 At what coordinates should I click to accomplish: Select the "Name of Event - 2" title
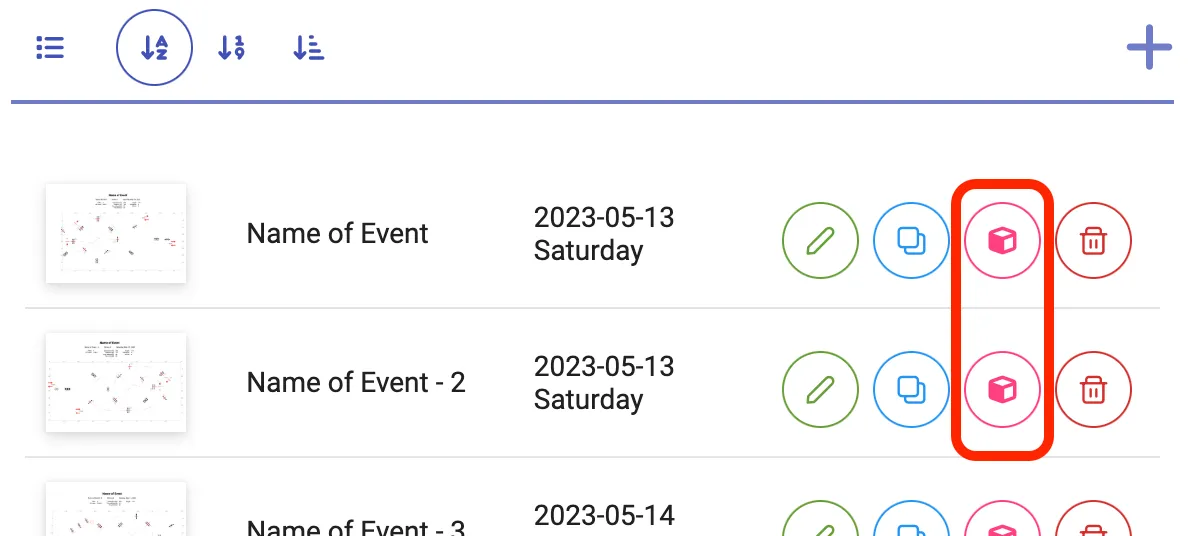click(355, 383)
